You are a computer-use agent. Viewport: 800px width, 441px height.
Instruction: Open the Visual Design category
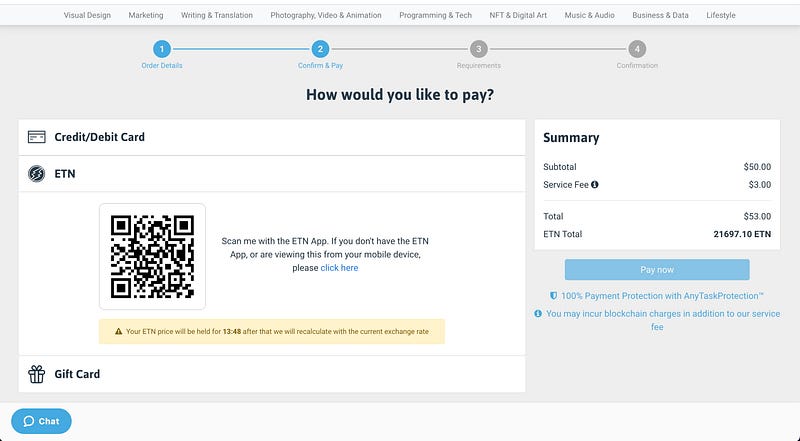[87, 15]
